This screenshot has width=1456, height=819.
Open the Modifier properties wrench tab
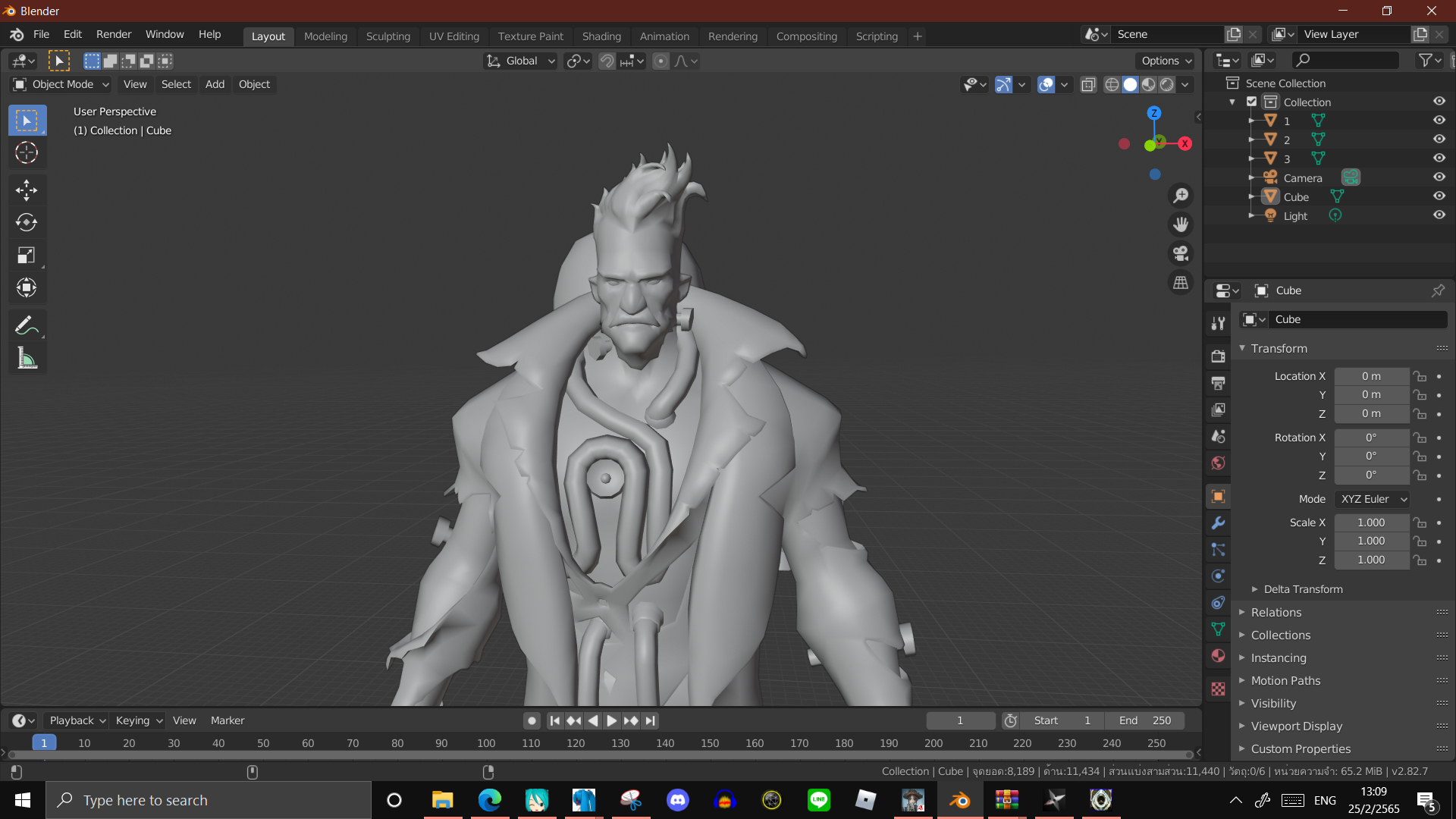[x=1218, y=523]
